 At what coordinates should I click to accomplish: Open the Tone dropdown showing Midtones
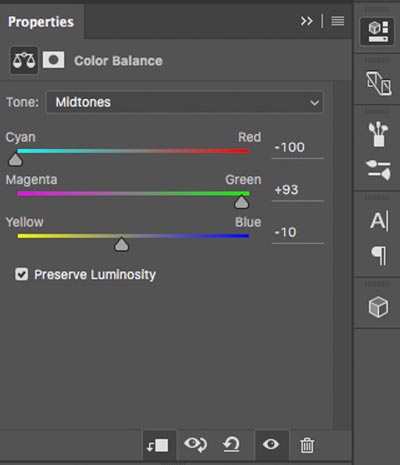point(185,102)
